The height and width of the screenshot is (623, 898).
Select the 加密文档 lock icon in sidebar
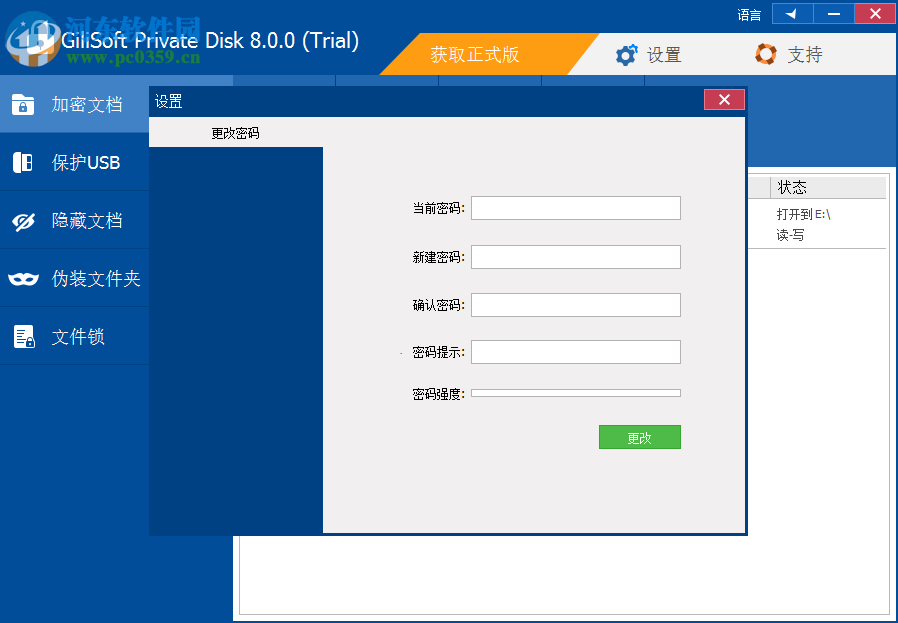coord(23,104)
